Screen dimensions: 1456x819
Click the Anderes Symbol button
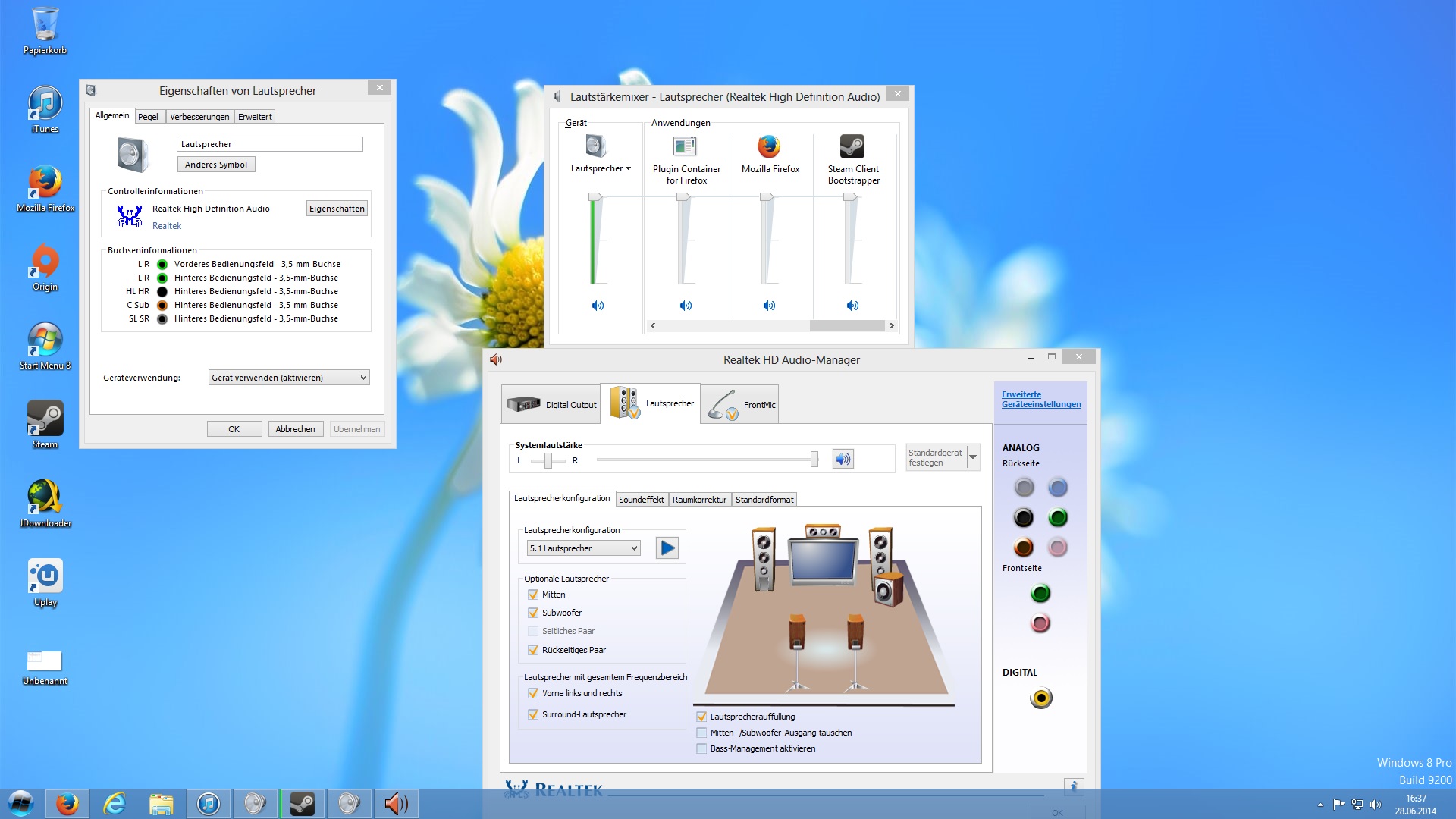click(x=216, y=165)
